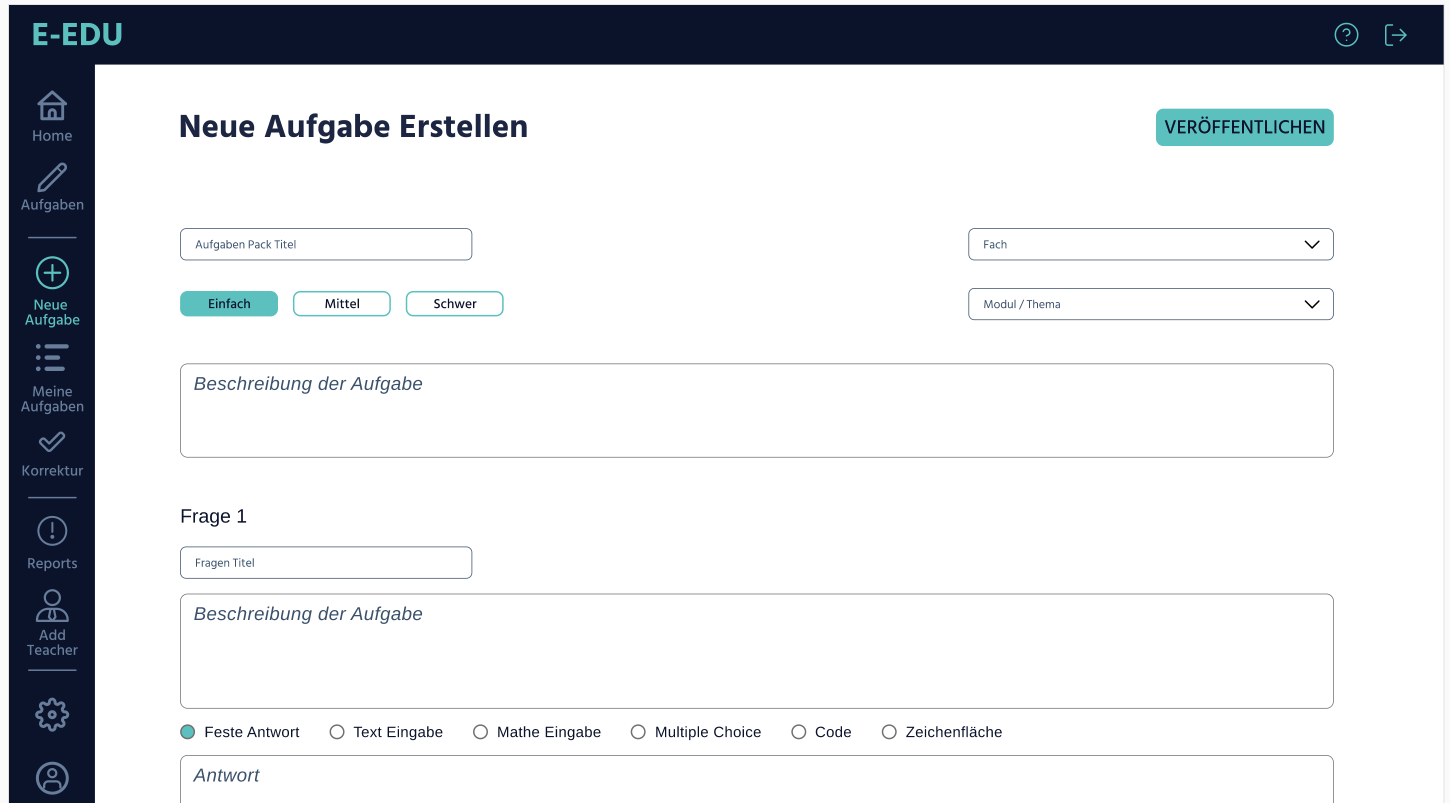The width and height of the screenshot is (1450, 803).
Task: Select the Code radio option
Action: tap(798, 732)
